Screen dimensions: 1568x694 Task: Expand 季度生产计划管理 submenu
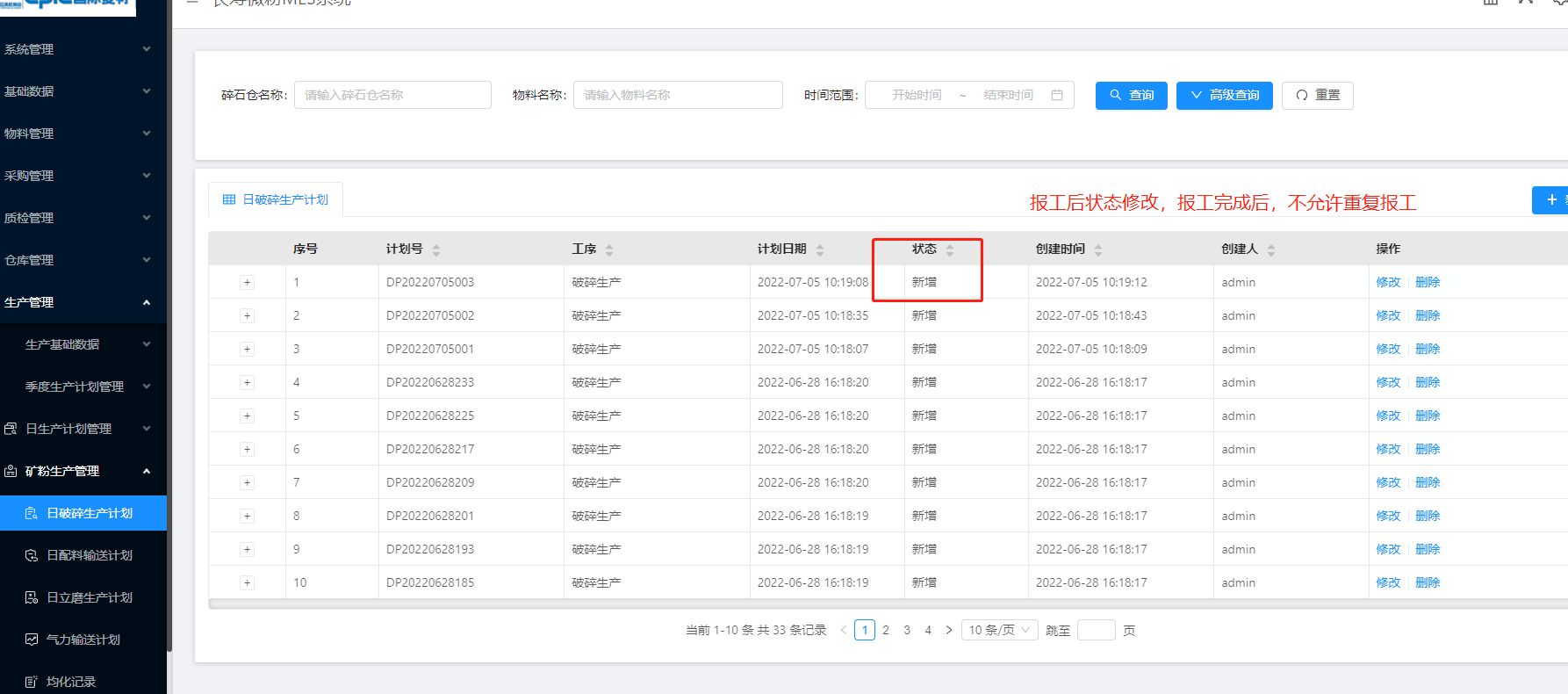pyautogui.click(x=83, y=387)
